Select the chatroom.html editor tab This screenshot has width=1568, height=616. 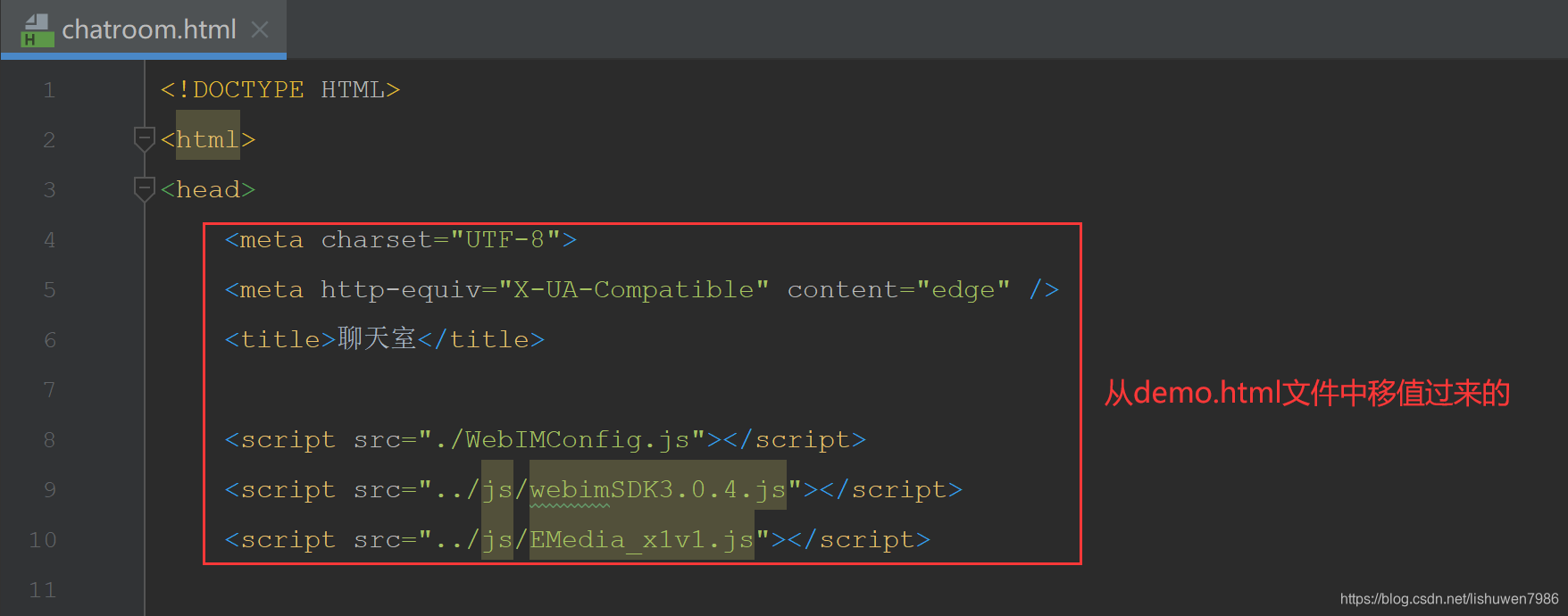pos(144,29)
